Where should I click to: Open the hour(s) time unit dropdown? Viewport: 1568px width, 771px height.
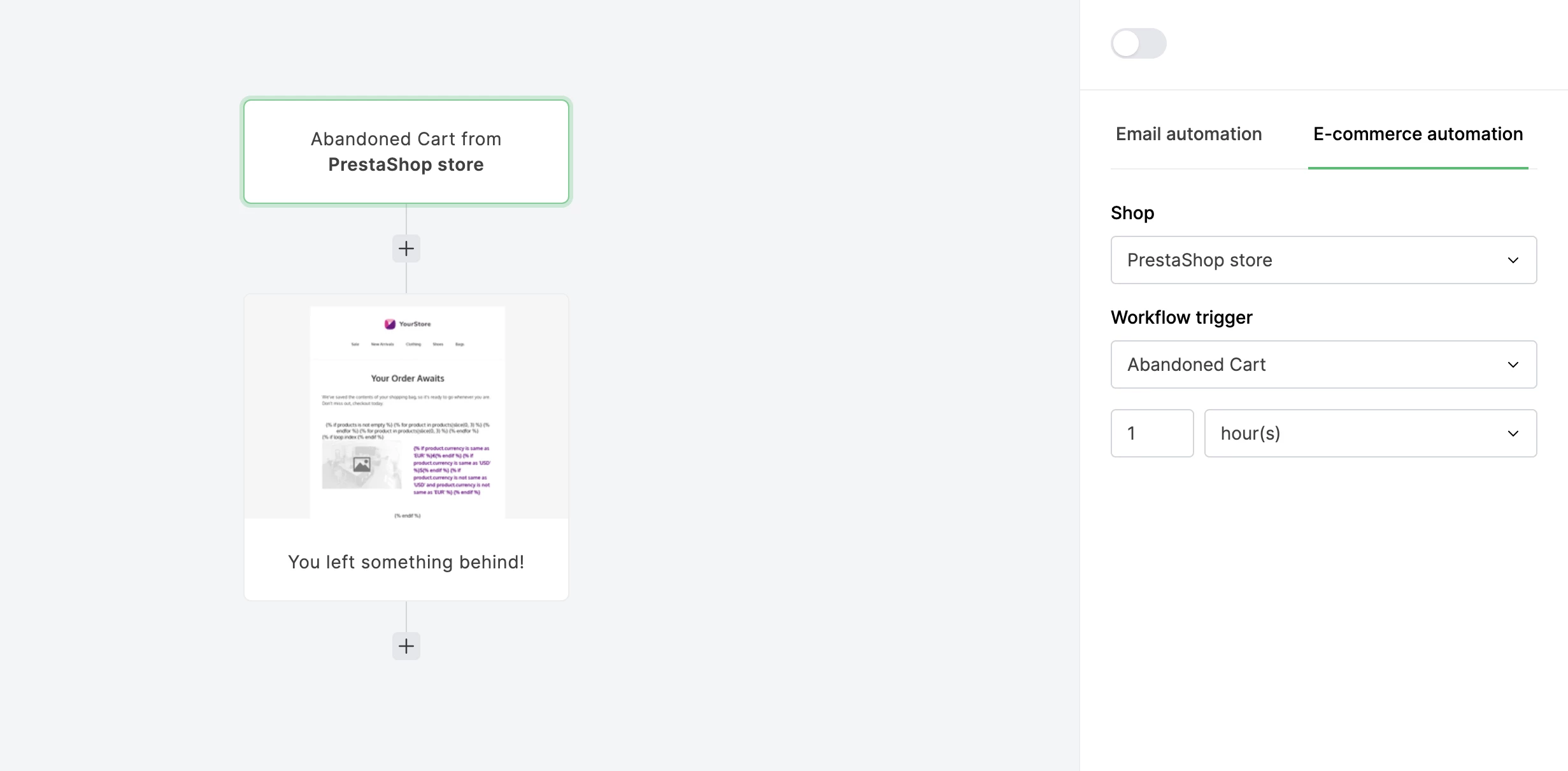click(x=1370, y=433)
